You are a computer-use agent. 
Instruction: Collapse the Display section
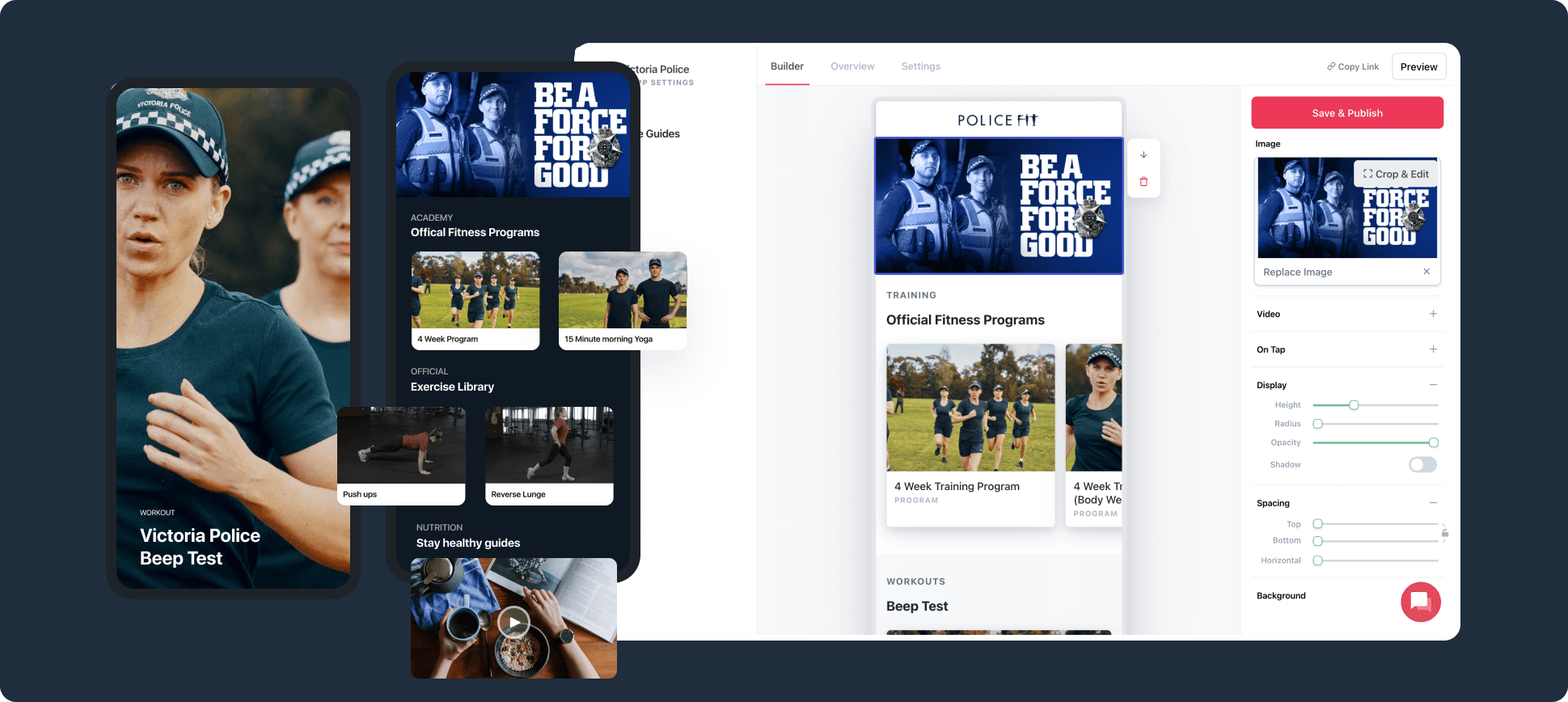tap(1433, 385)
